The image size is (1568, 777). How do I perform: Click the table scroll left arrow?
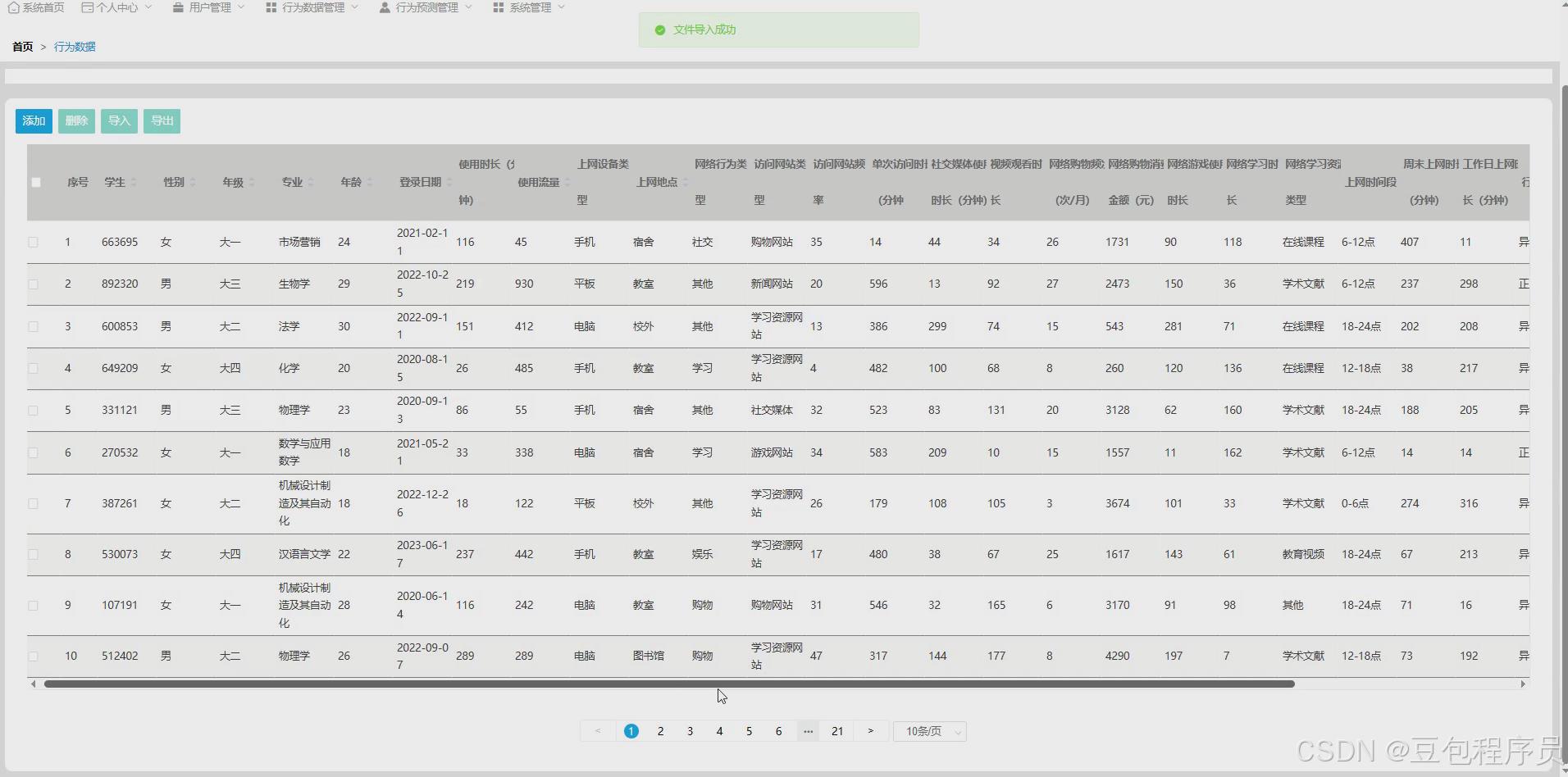(33, 684)
